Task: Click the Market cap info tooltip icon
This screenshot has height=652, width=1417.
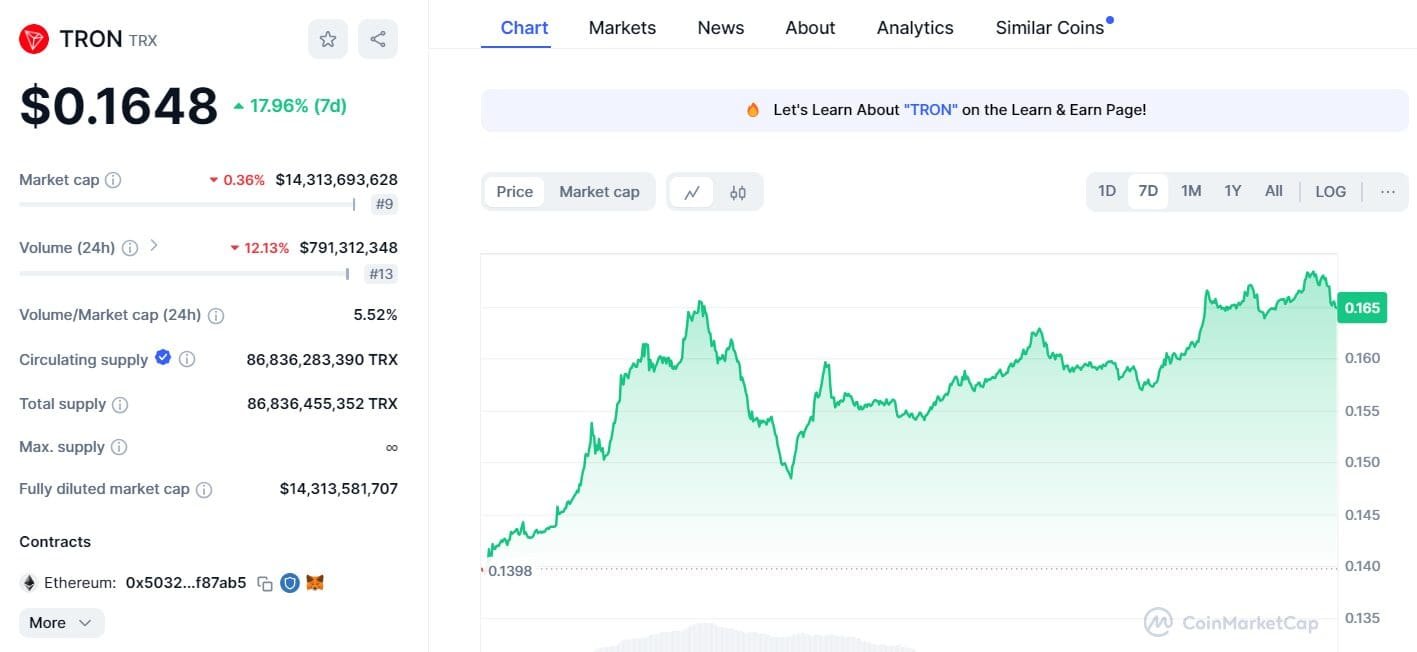Action: pos(112,180)
